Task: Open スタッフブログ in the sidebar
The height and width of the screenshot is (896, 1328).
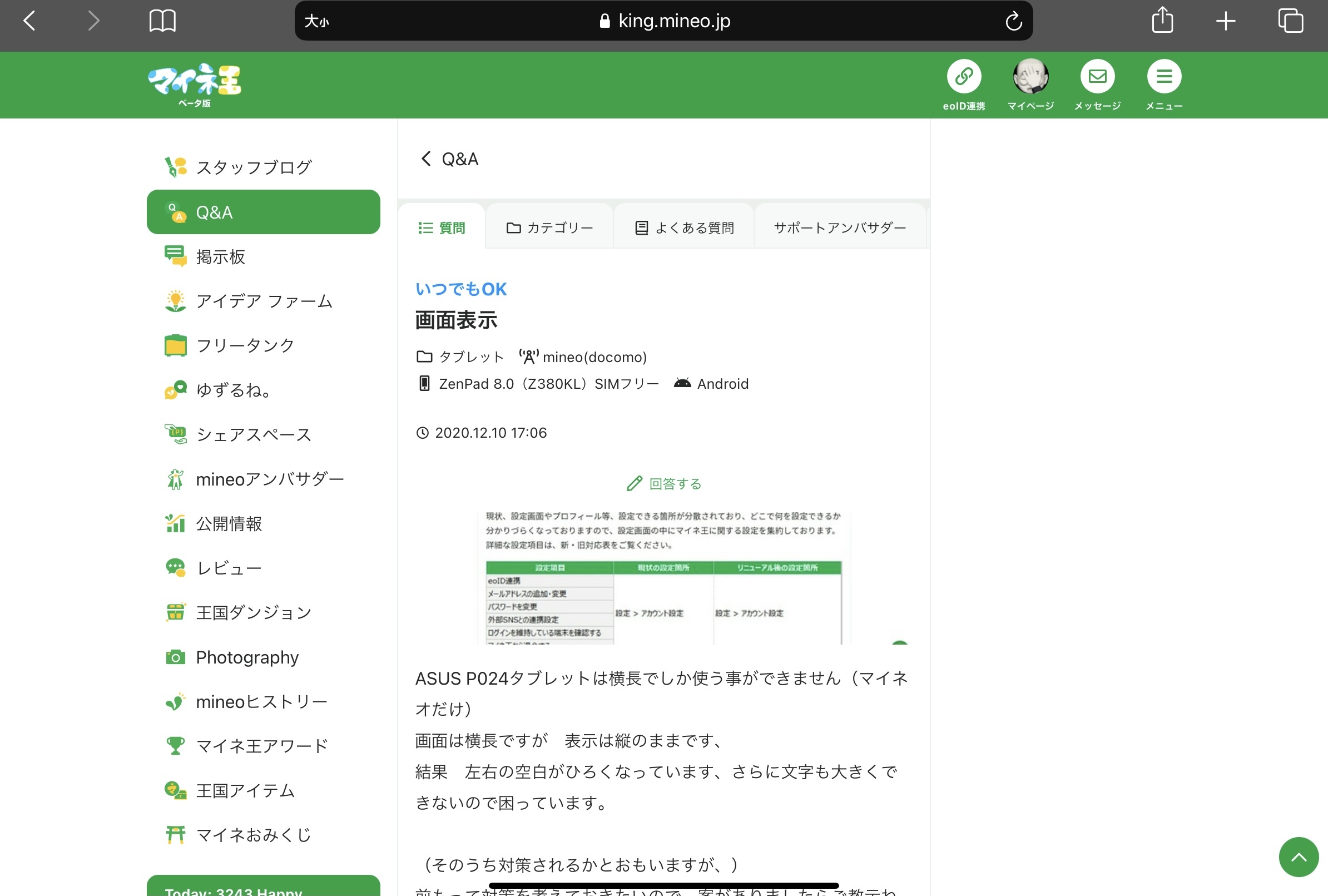Action: pos(254,167)
